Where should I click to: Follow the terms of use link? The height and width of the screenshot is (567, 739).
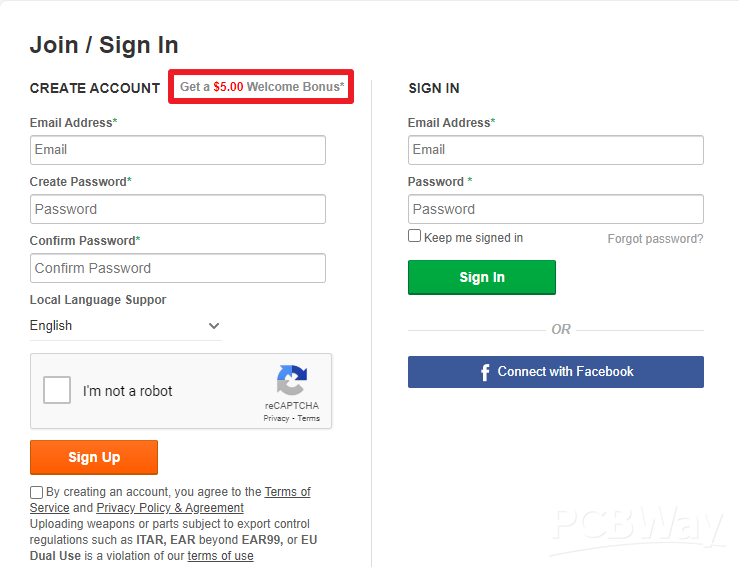tap(220, 556)
